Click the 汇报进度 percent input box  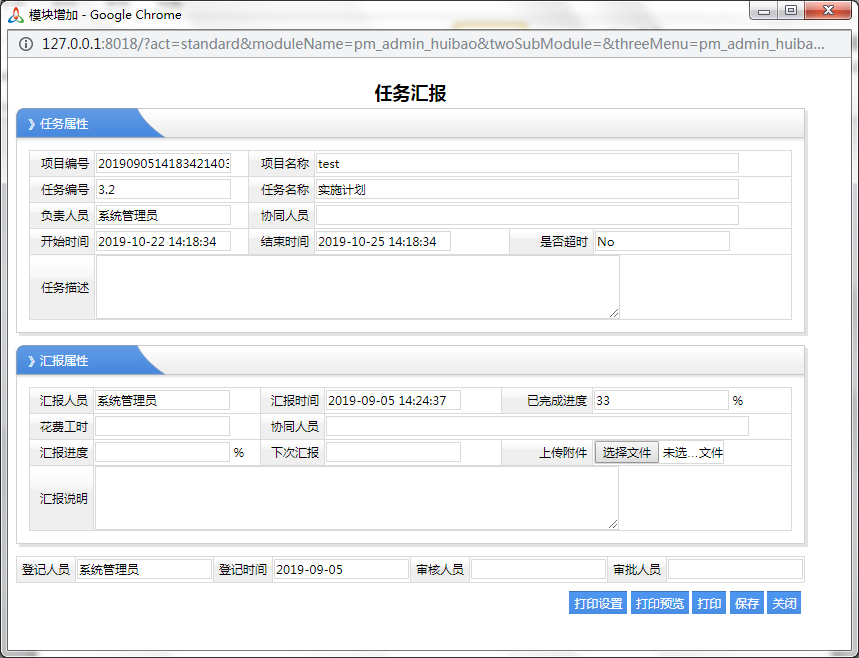point(162,453)
